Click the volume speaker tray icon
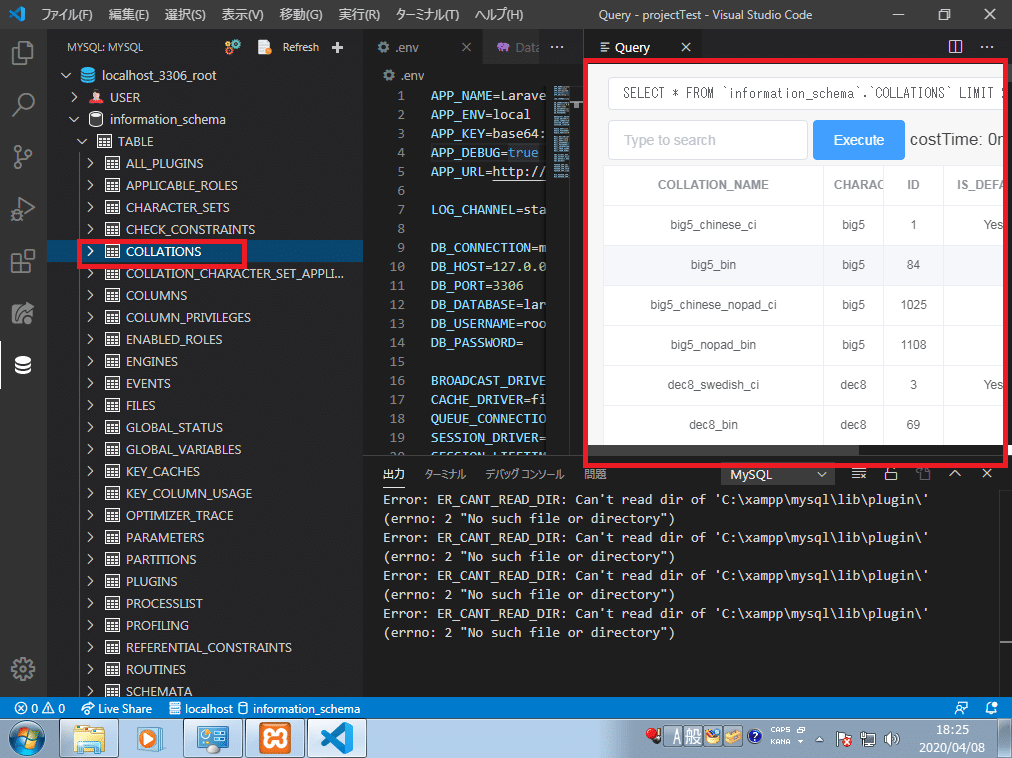The height and width of the screenshot is (758, 1012). (x=892, y=739)
